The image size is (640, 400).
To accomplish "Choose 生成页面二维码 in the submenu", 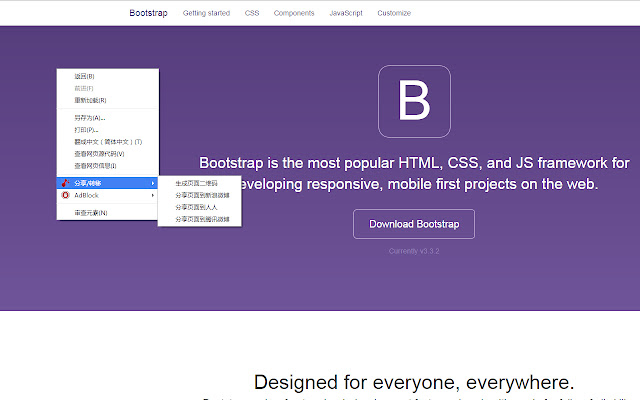I will (200, 183).
